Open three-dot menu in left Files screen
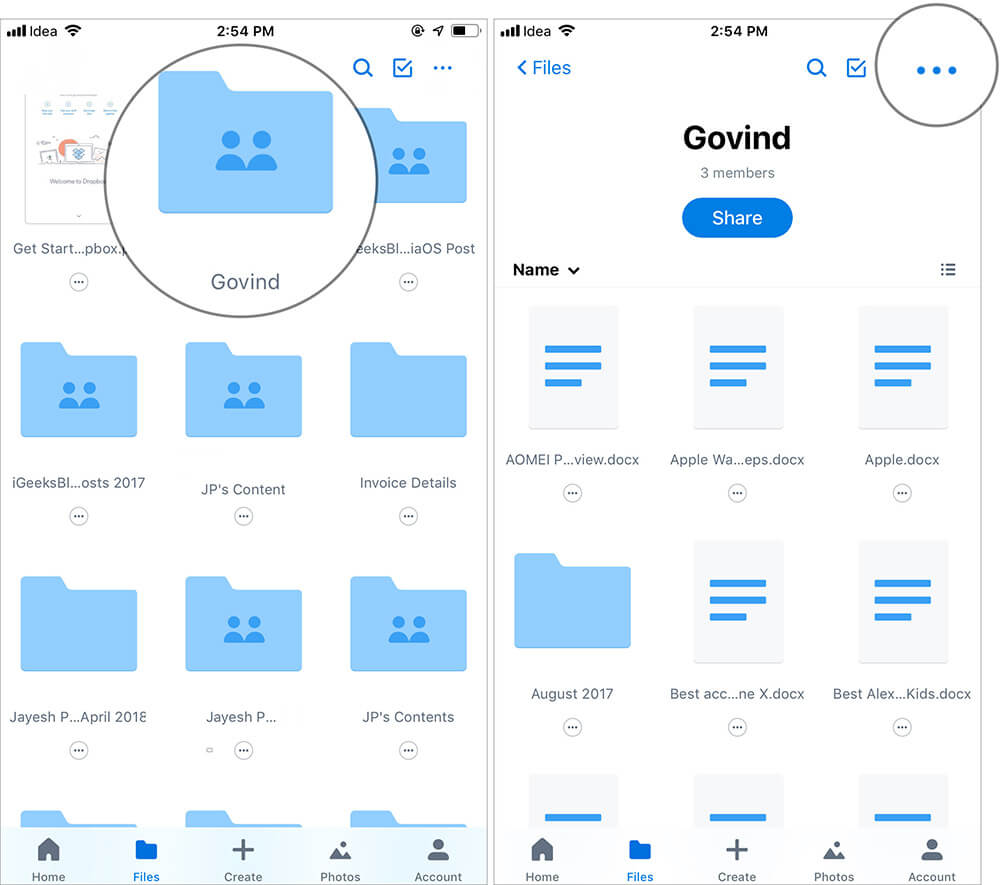This screenshot has width=1000, height=885. tap(443, 68)
